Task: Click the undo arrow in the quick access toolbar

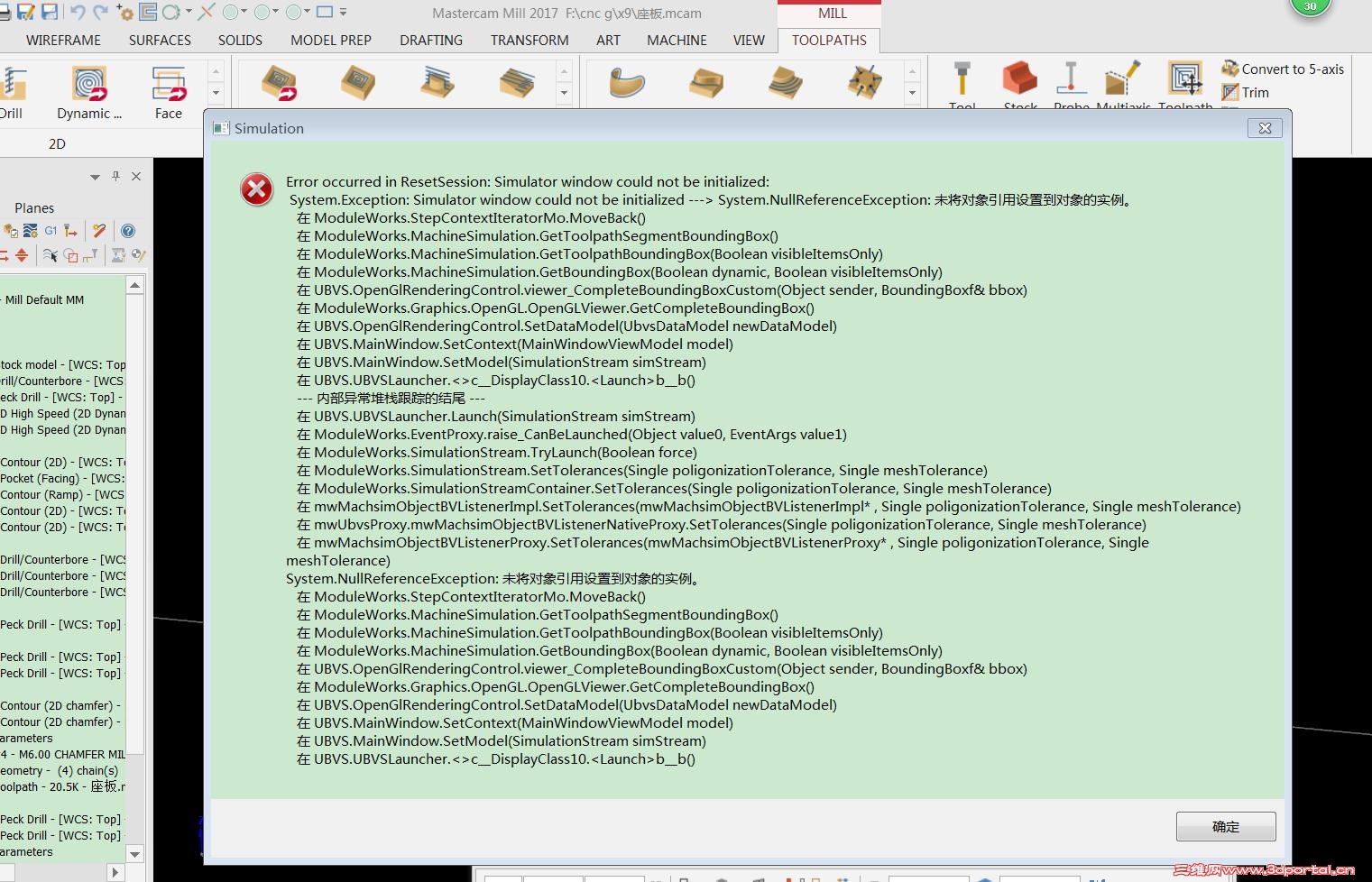Action: [x=77, y=12]
